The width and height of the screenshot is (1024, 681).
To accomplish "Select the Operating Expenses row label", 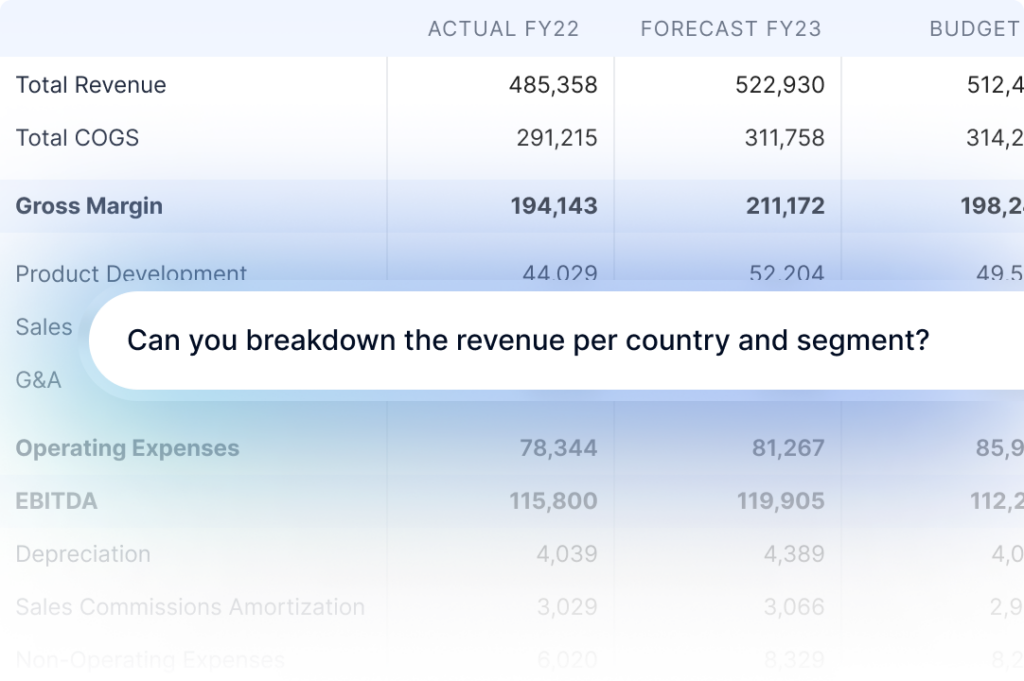I will tap(127, 448).
